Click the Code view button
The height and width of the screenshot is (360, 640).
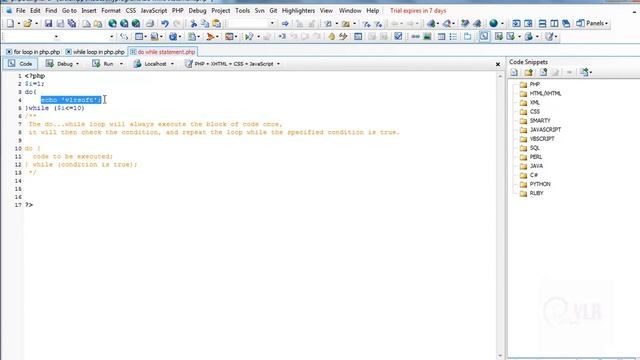point(20,64)
